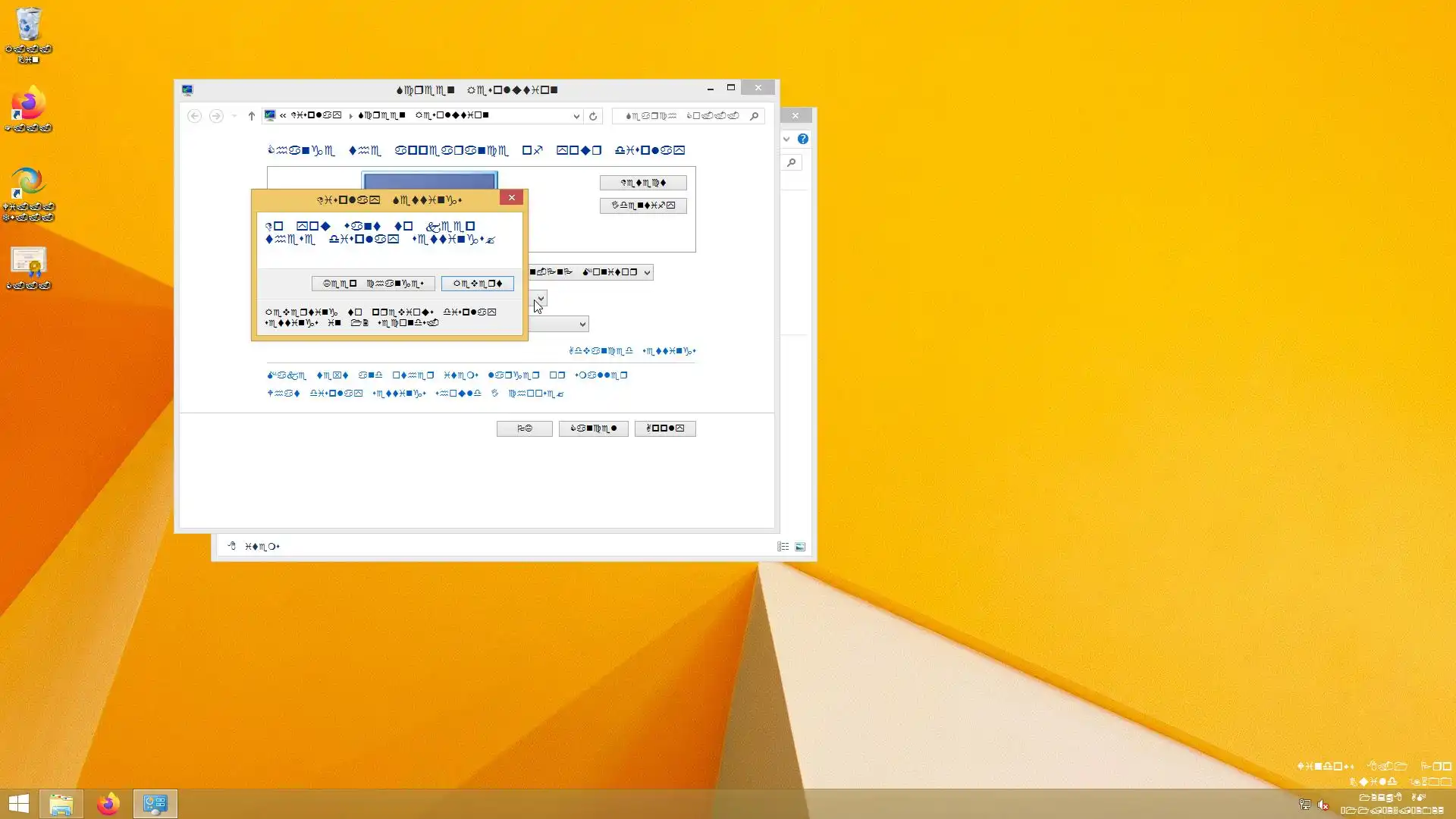The width and height of the screenshot is (1456, 819).
Task: Expand the Display monitor selection dropdown
Action: point(646,272)
